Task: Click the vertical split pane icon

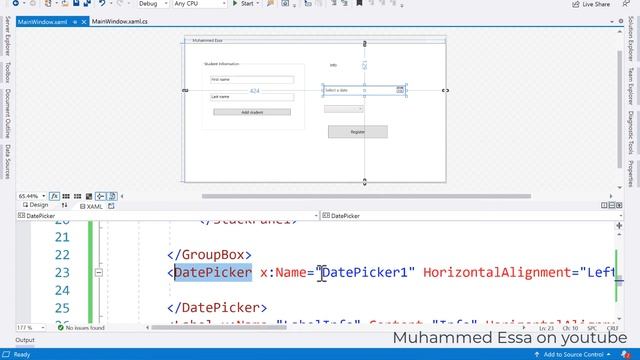Action: [604, 205]
